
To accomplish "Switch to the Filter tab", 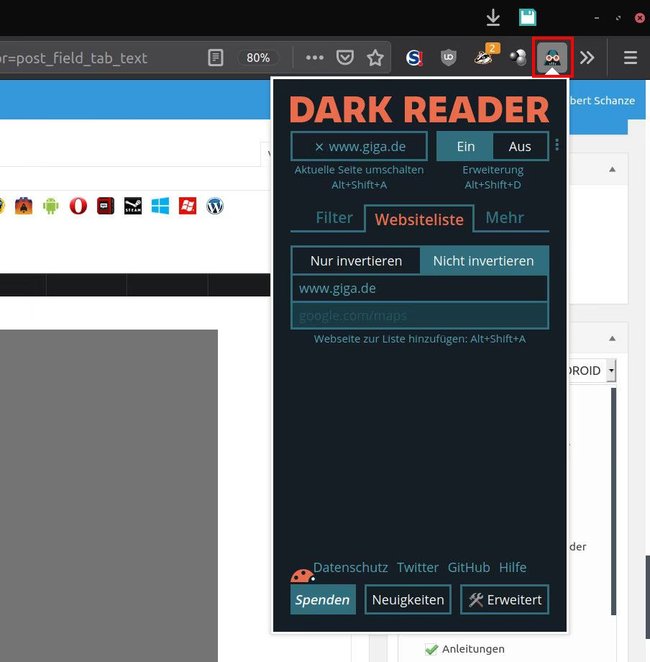I will pyautogui.click(x=334, y=218).
